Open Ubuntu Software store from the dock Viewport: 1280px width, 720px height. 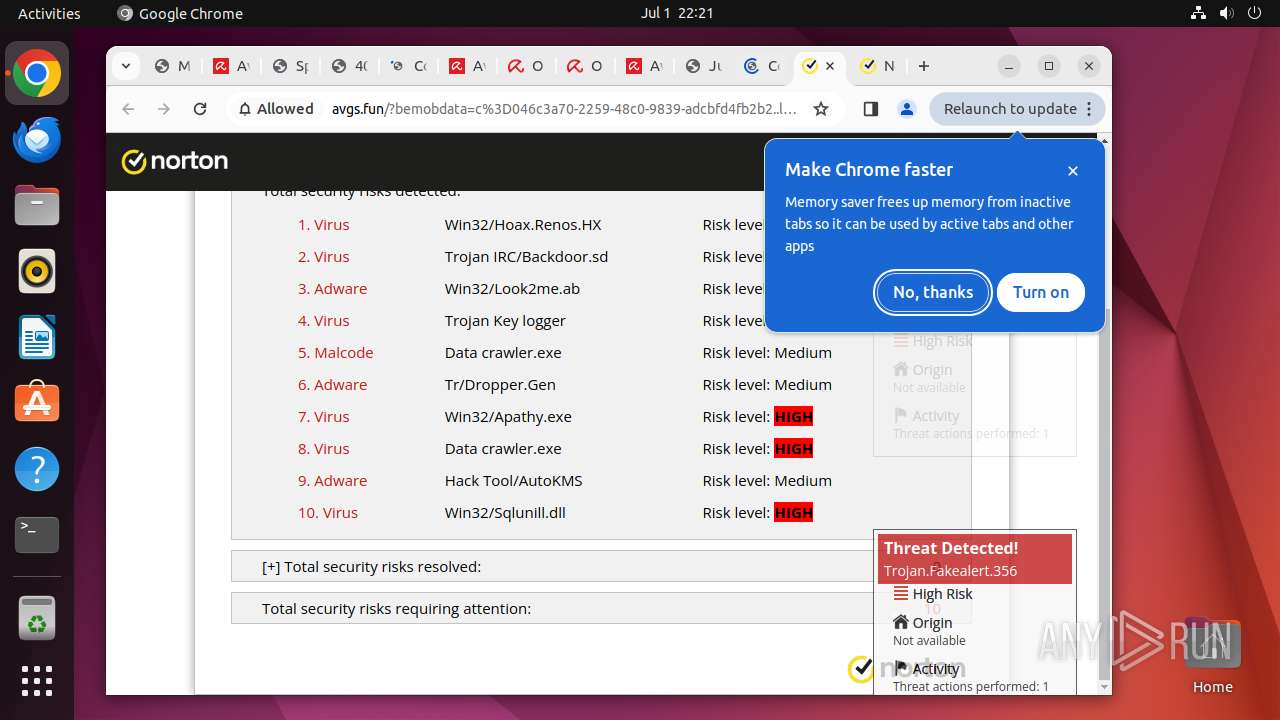tap(37, 403)
